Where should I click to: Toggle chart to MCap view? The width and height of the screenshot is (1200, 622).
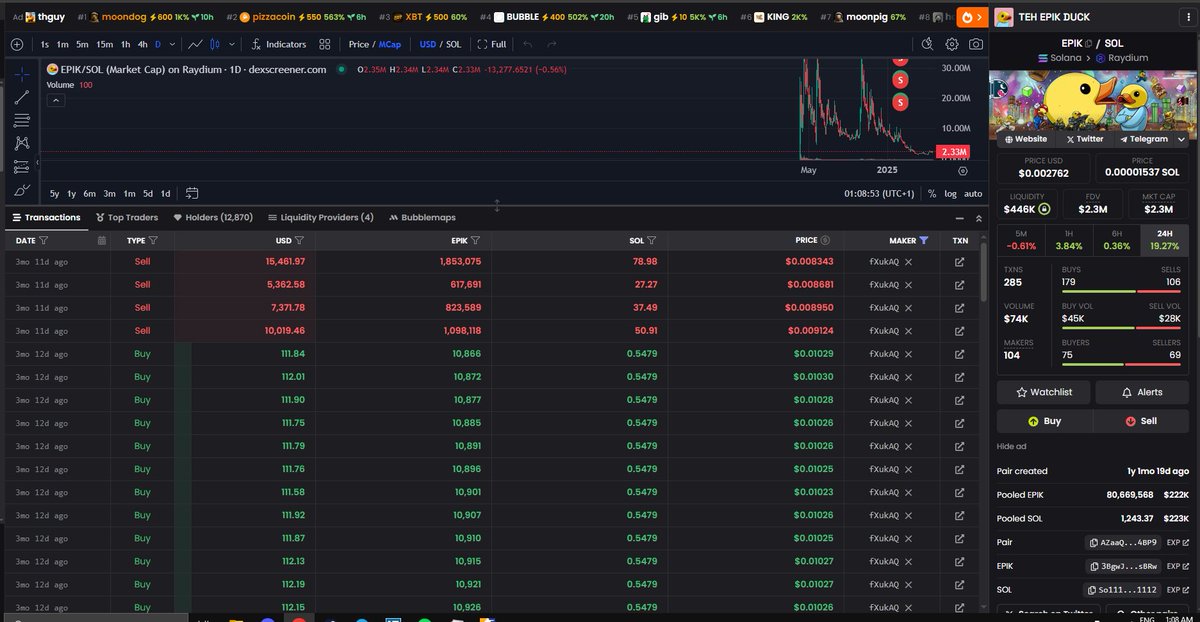[389, 44]
